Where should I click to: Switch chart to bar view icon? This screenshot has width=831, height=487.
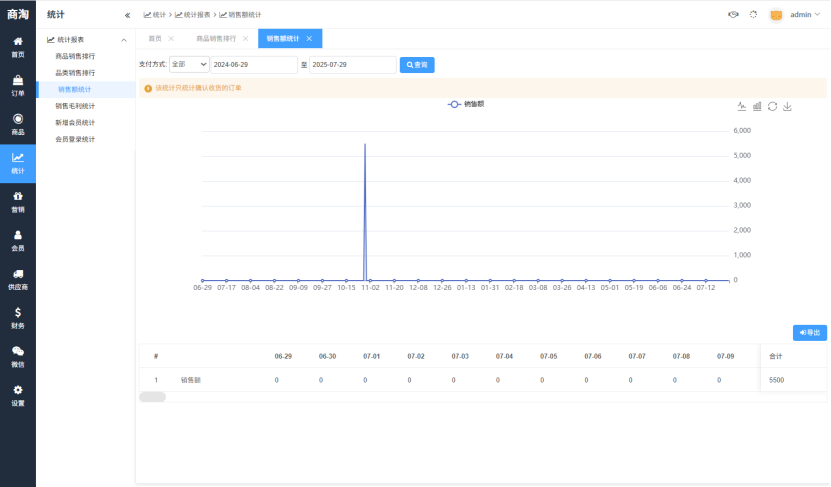(757, 106)
